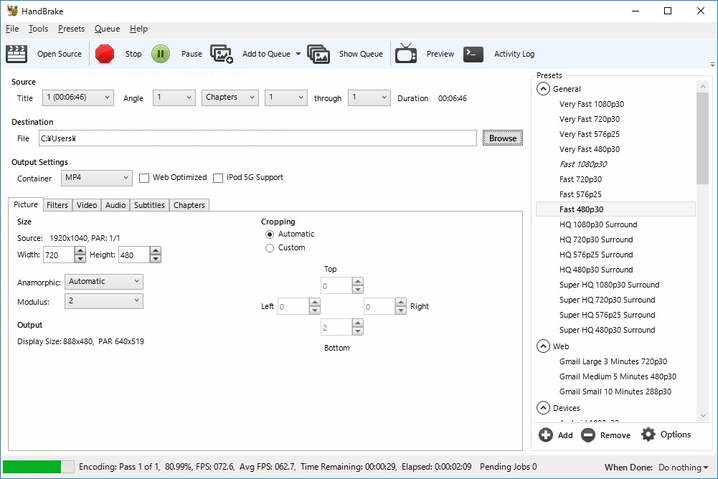The width and height of the screenshot is (718, 479).
Task: Switch to the Audio tab
Action: coord(115,205)
